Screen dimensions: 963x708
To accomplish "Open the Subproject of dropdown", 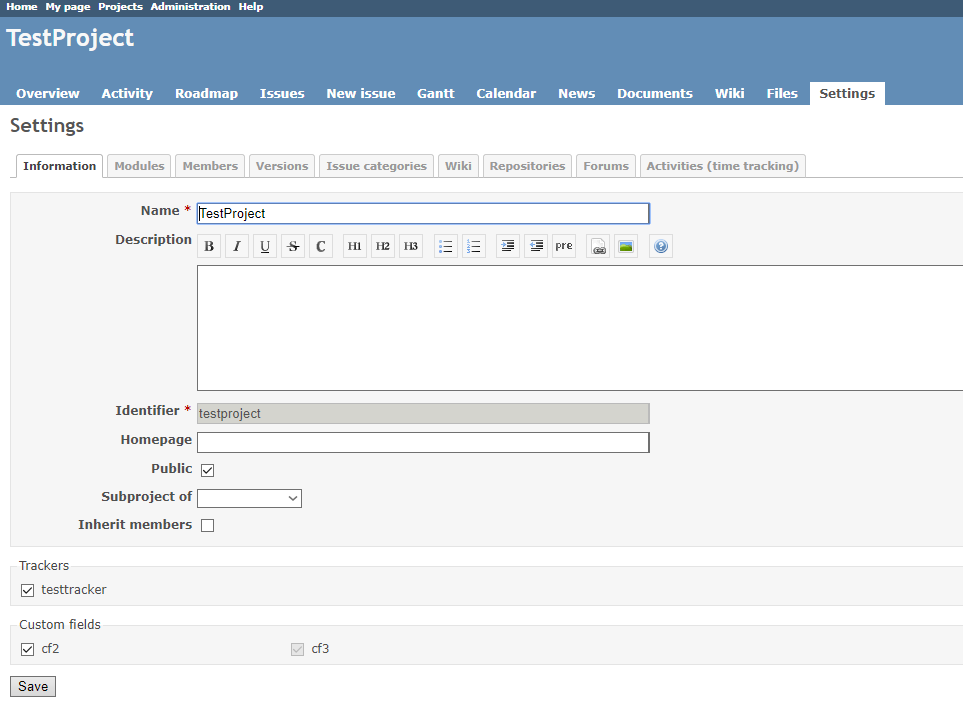I will coord(249,497).
